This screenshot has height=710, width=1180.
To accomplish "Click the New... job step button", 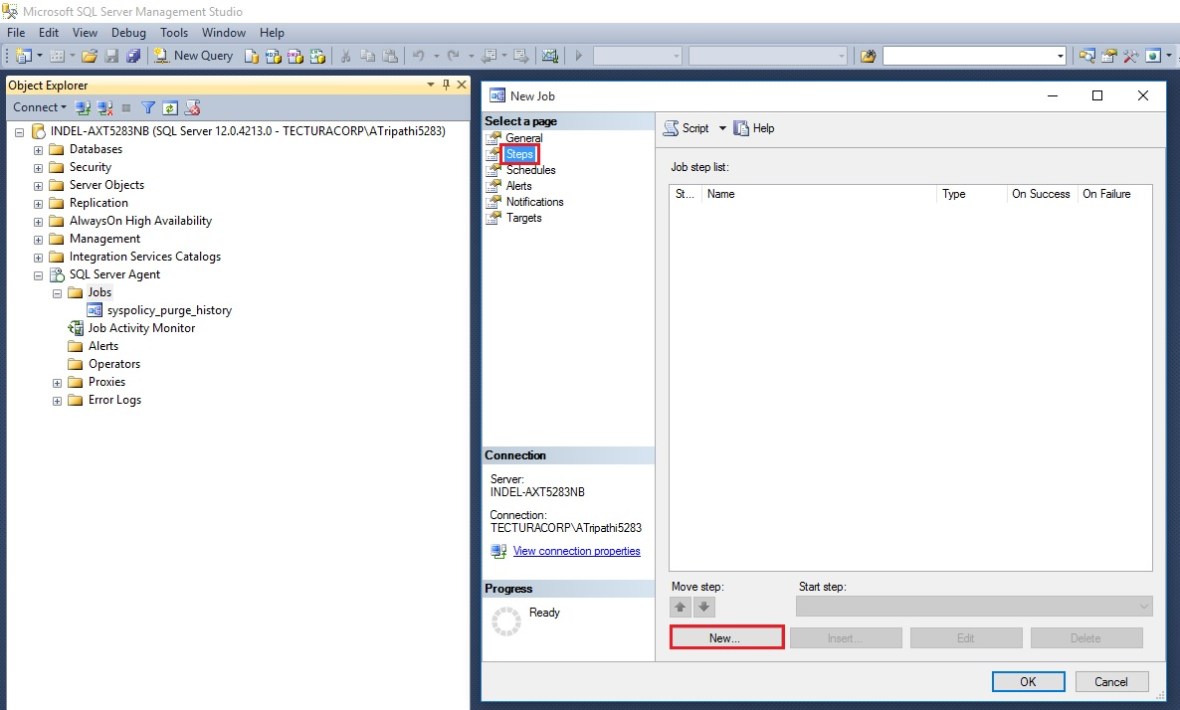I will pos(726,638).
